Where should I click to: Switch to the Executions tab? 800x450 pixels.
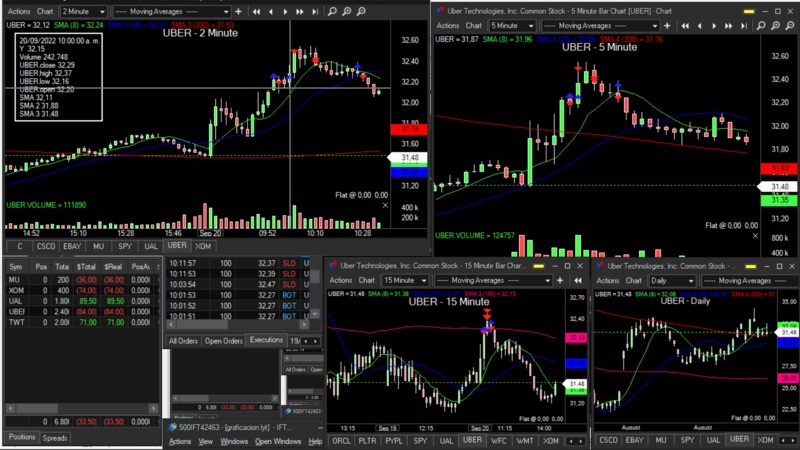click(266, 341)
